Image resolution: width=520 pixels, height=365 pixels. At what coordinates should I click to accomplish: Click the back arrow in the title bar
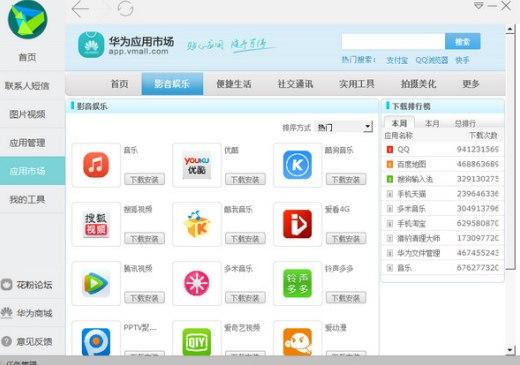(80, 9)
